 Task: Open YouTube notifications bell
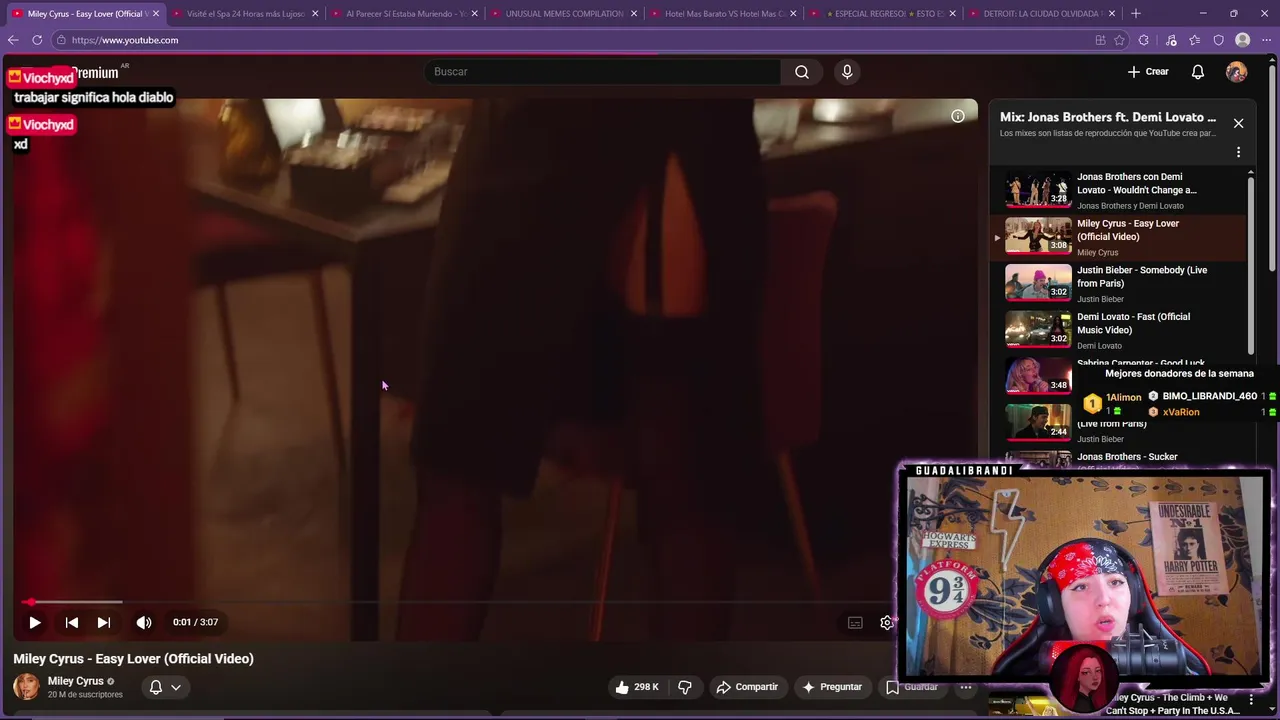1198,72
